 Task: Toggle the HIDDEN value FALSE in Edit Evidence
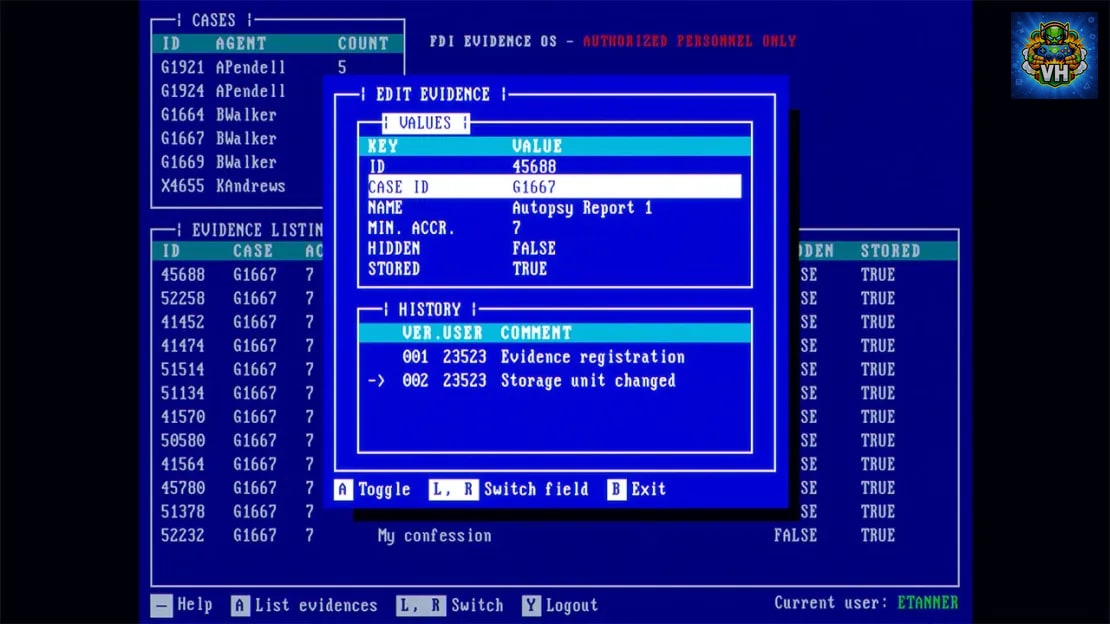click(534, 249)
